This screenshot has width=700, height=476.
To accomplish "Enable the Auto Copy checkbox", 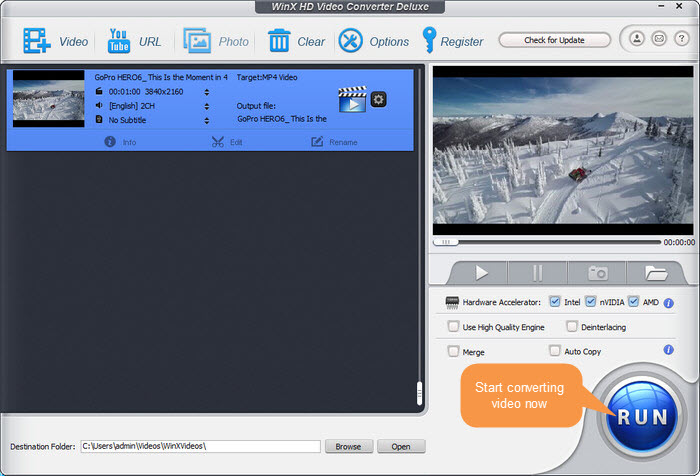I will coord(554,351).
